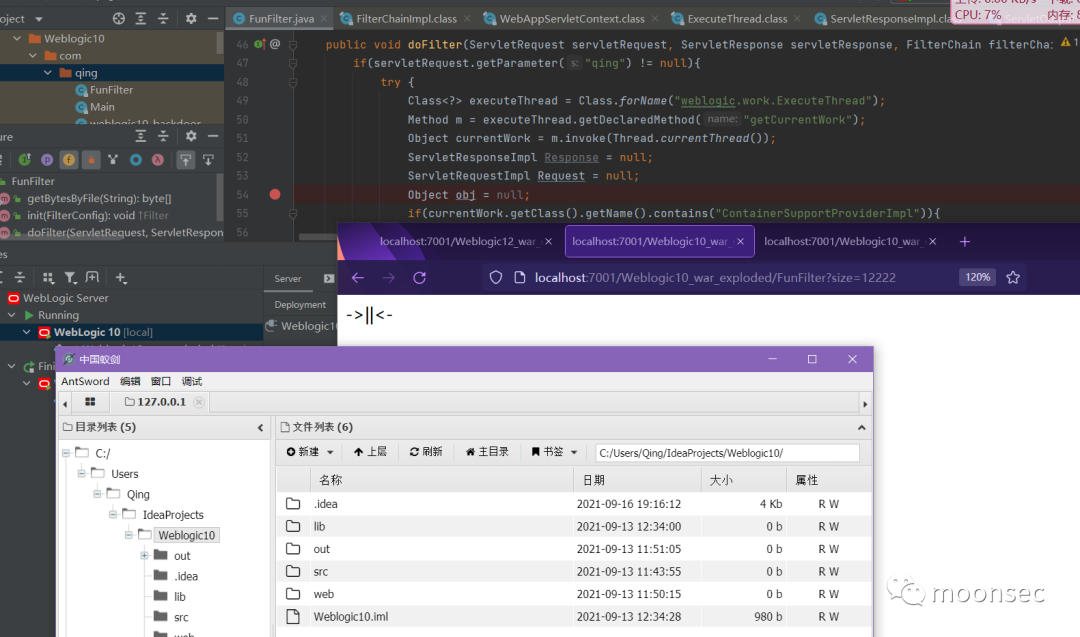Close the 127.0.0.1 AntSword tab

click(x=199, y=402)
